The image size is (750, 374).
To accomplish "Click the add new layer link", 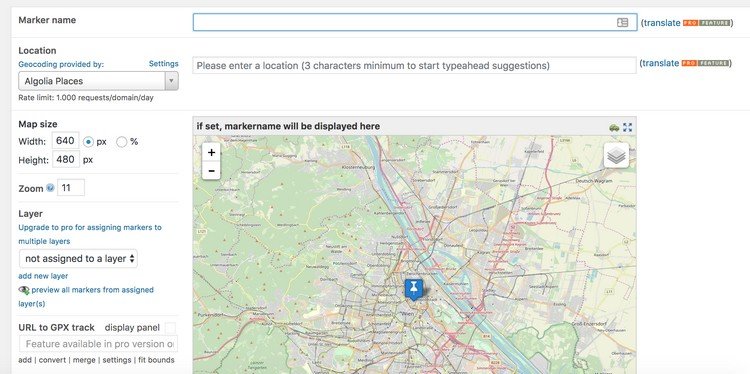I will click(43, 276).
